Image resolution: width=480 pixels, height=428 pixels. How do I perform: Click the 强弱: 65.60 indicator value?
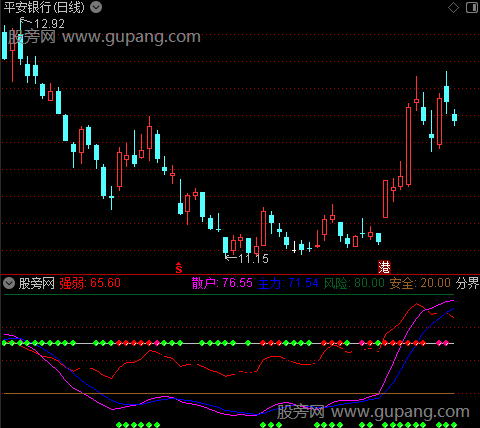pos(90,283)
